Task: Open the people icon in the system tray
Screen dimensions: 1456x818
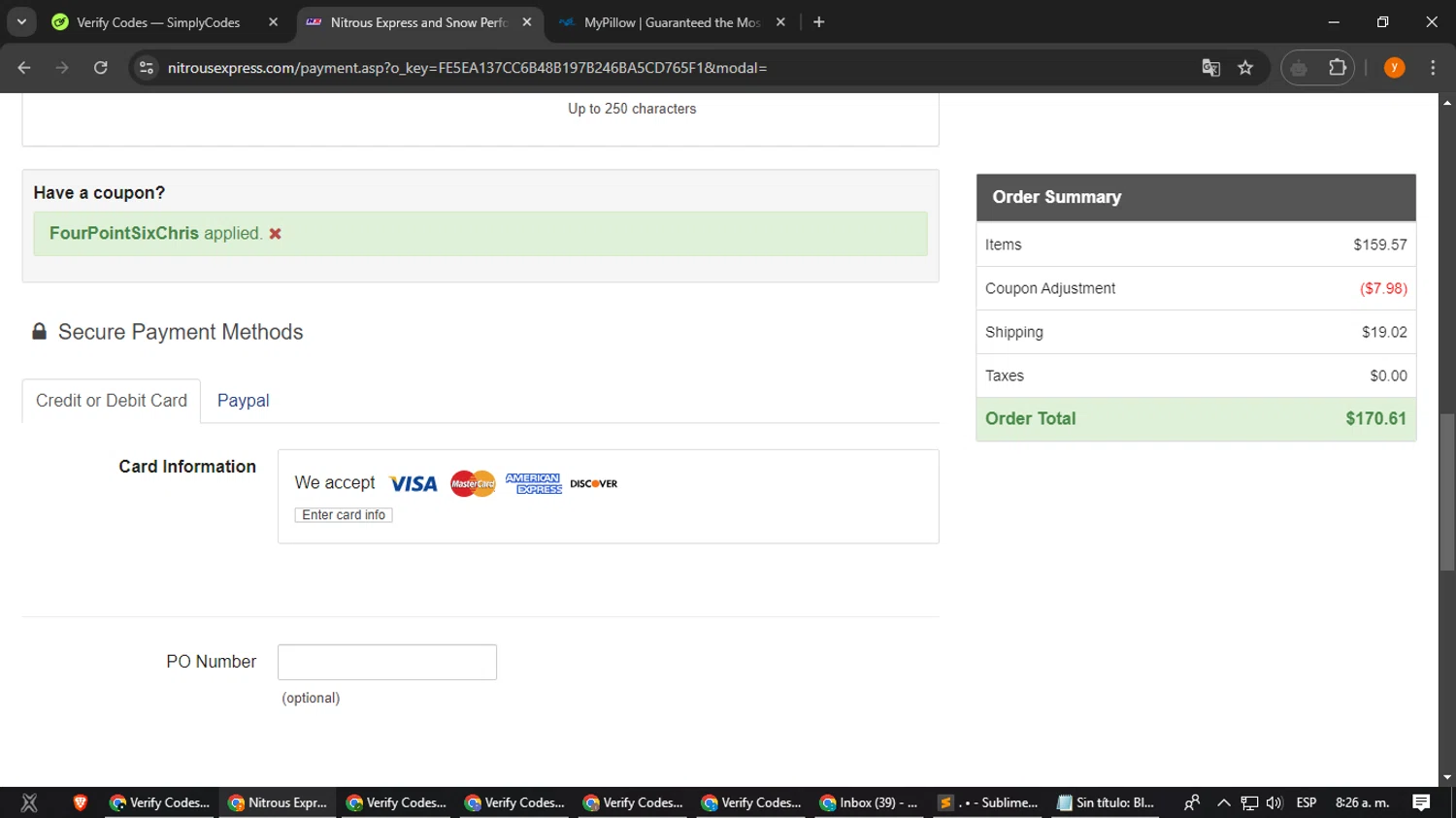Action: [1192, 802]
